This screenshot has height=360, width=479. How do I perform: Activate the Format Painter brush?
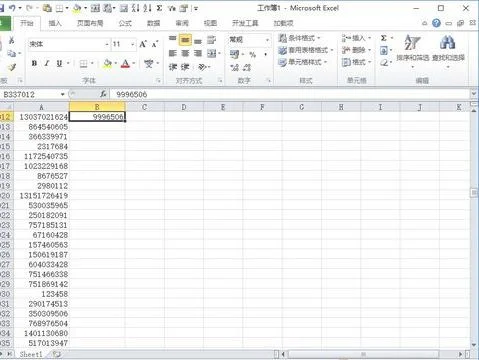tap(12, 67)
